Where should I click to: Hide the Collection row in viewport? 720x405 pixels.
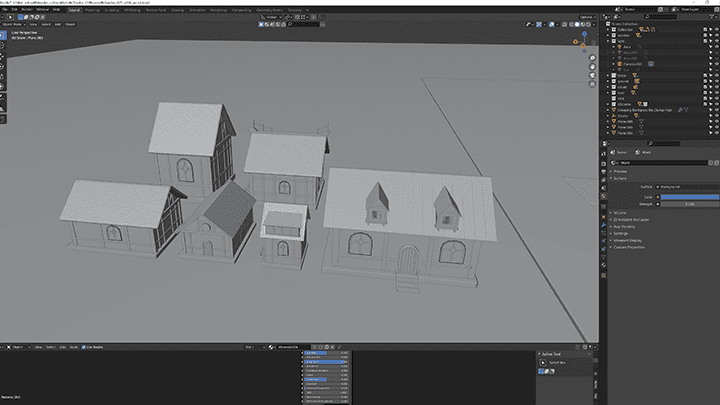click(716, 29)
